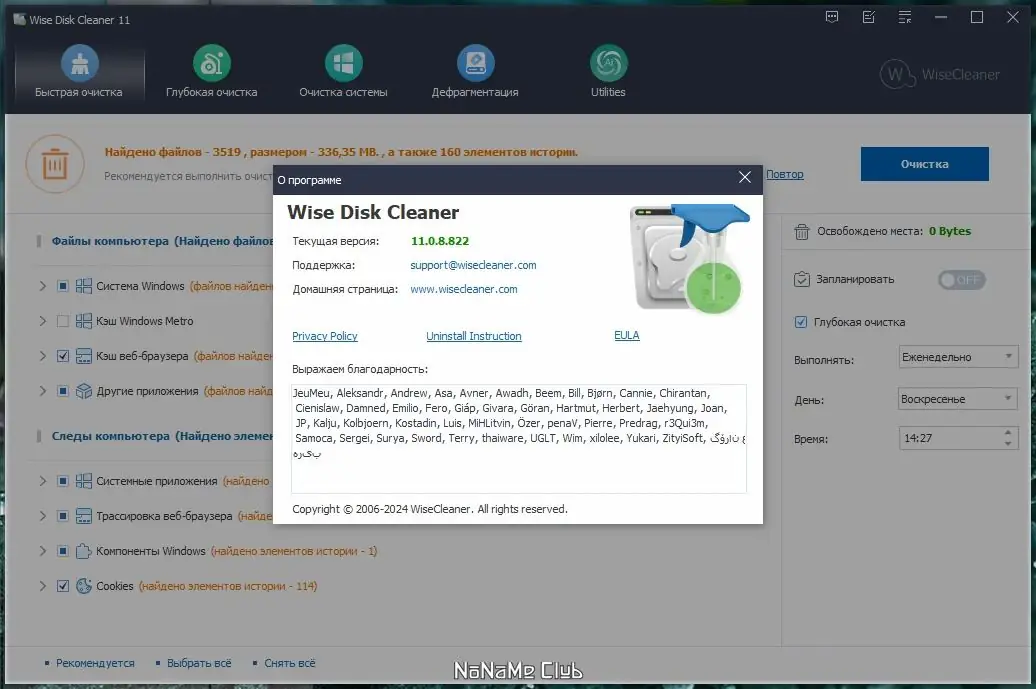Viewport: 1036px width, 689px height.
Task: Open the feedback icon in the title bar
Action: [831, 17]
